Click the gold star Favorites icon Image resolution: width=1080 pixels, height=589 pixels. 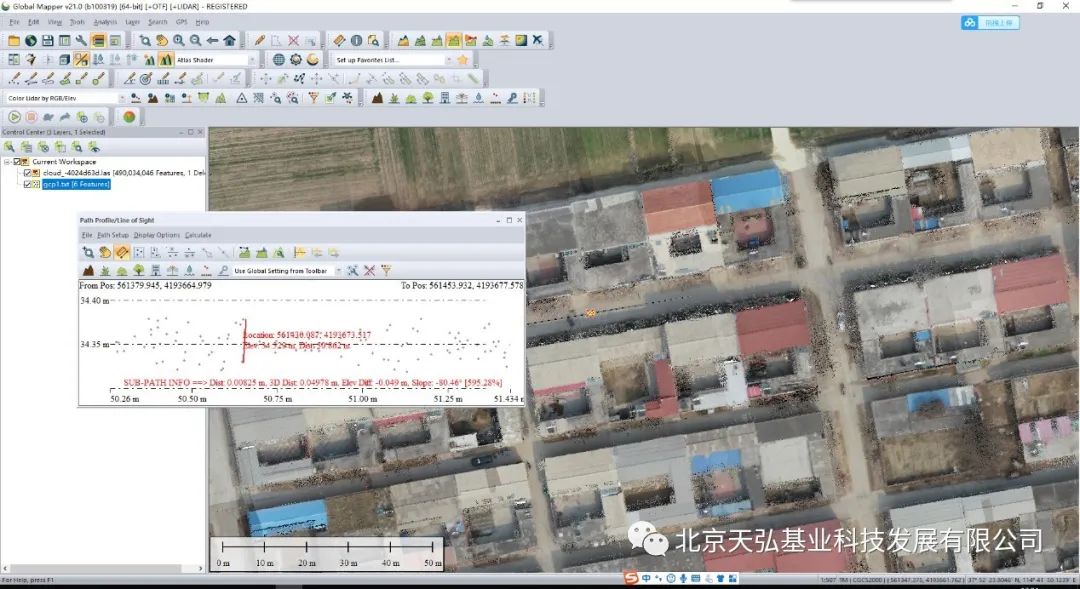click(x=462, y=60)
